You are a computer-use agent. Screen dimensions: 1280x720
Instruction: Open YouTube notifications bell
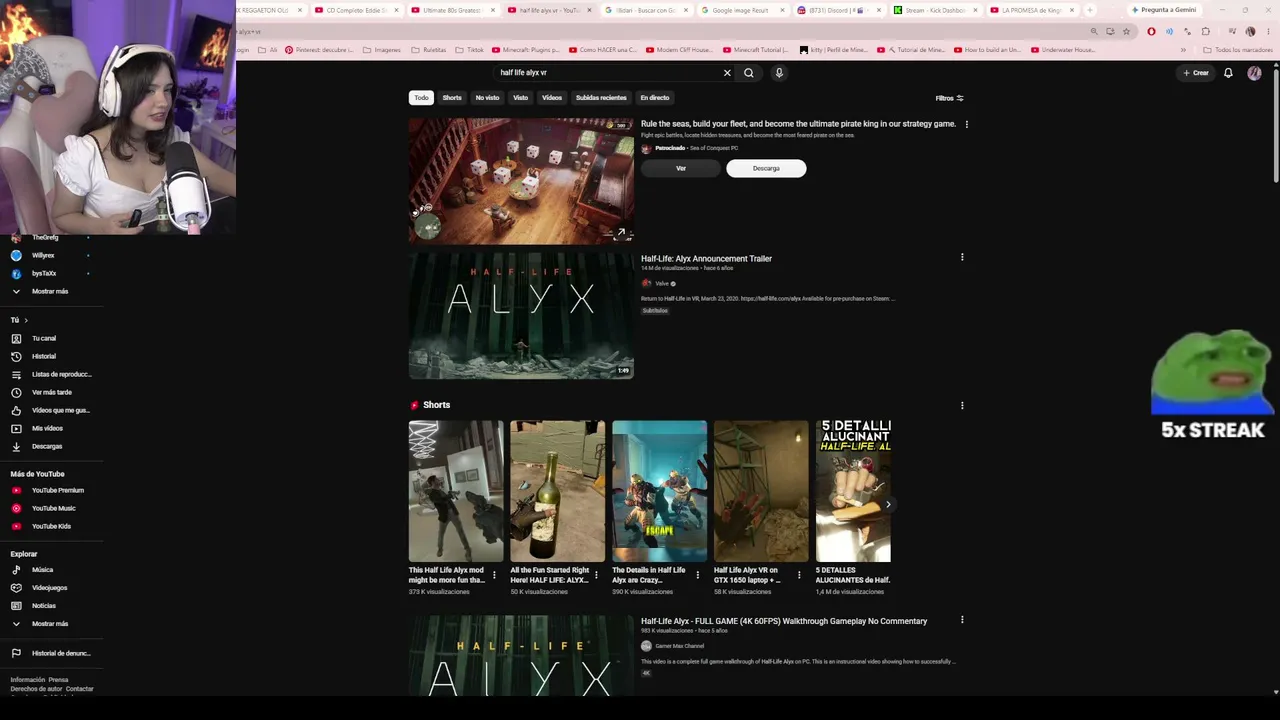point(1228,73)
